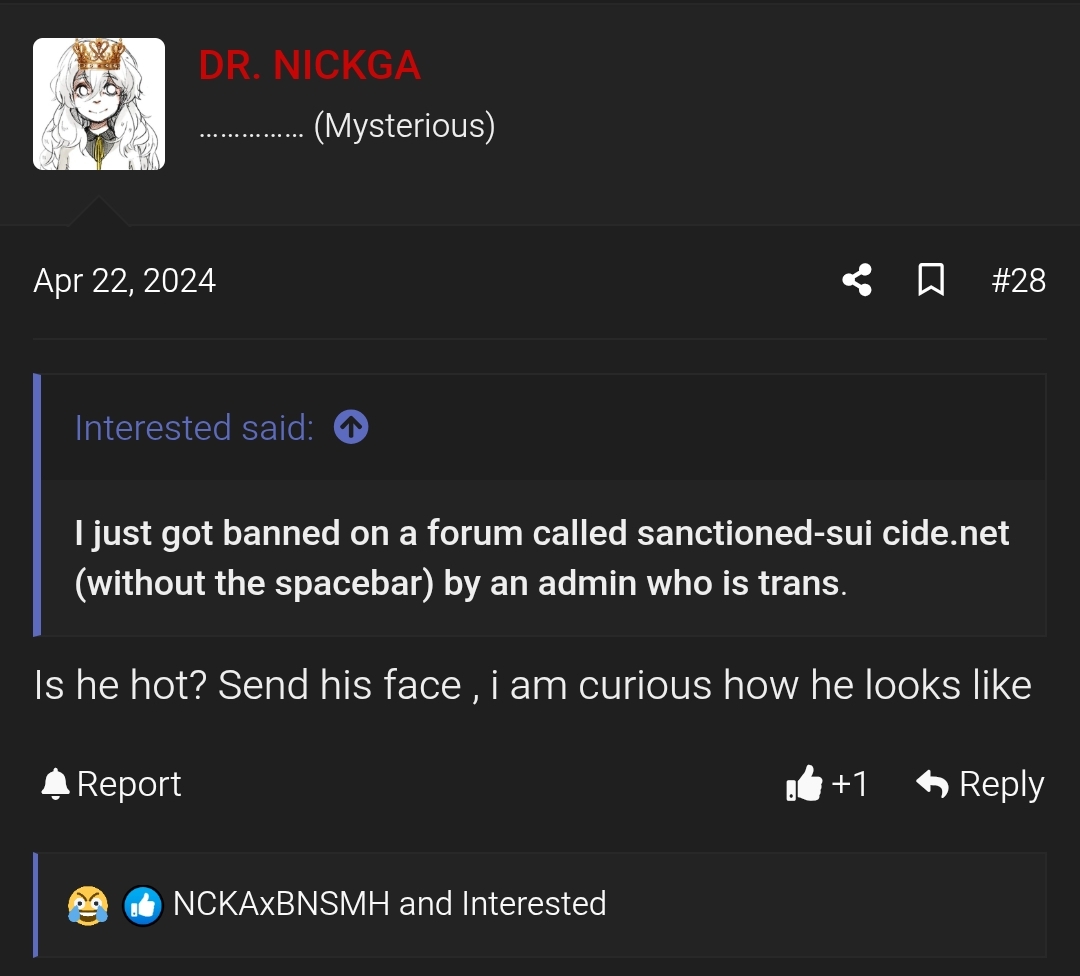Open the post permalink #28

click(1018, 280)
